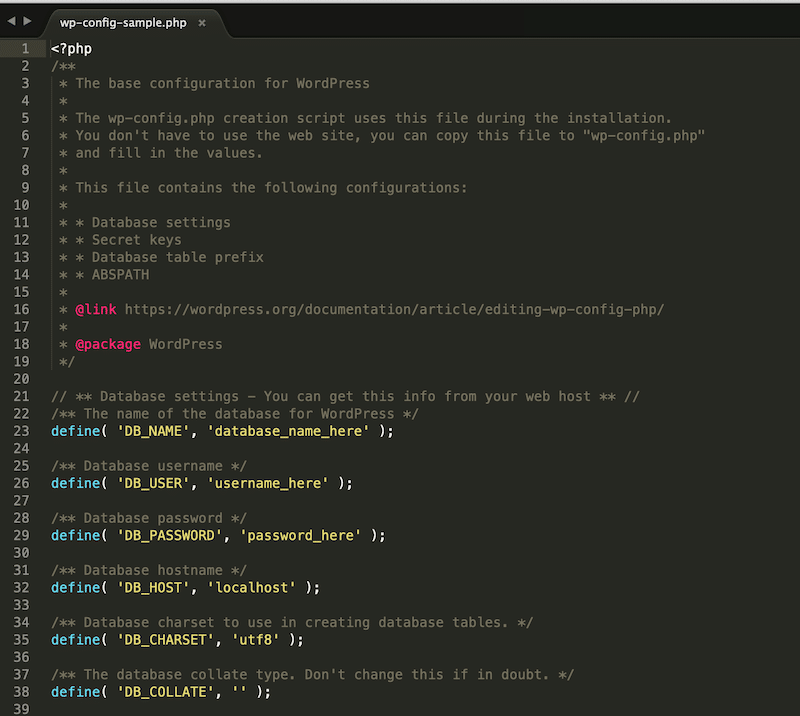Click the define keyword on line 32
This screenshot has height=716, width=800.
point(76,588)
